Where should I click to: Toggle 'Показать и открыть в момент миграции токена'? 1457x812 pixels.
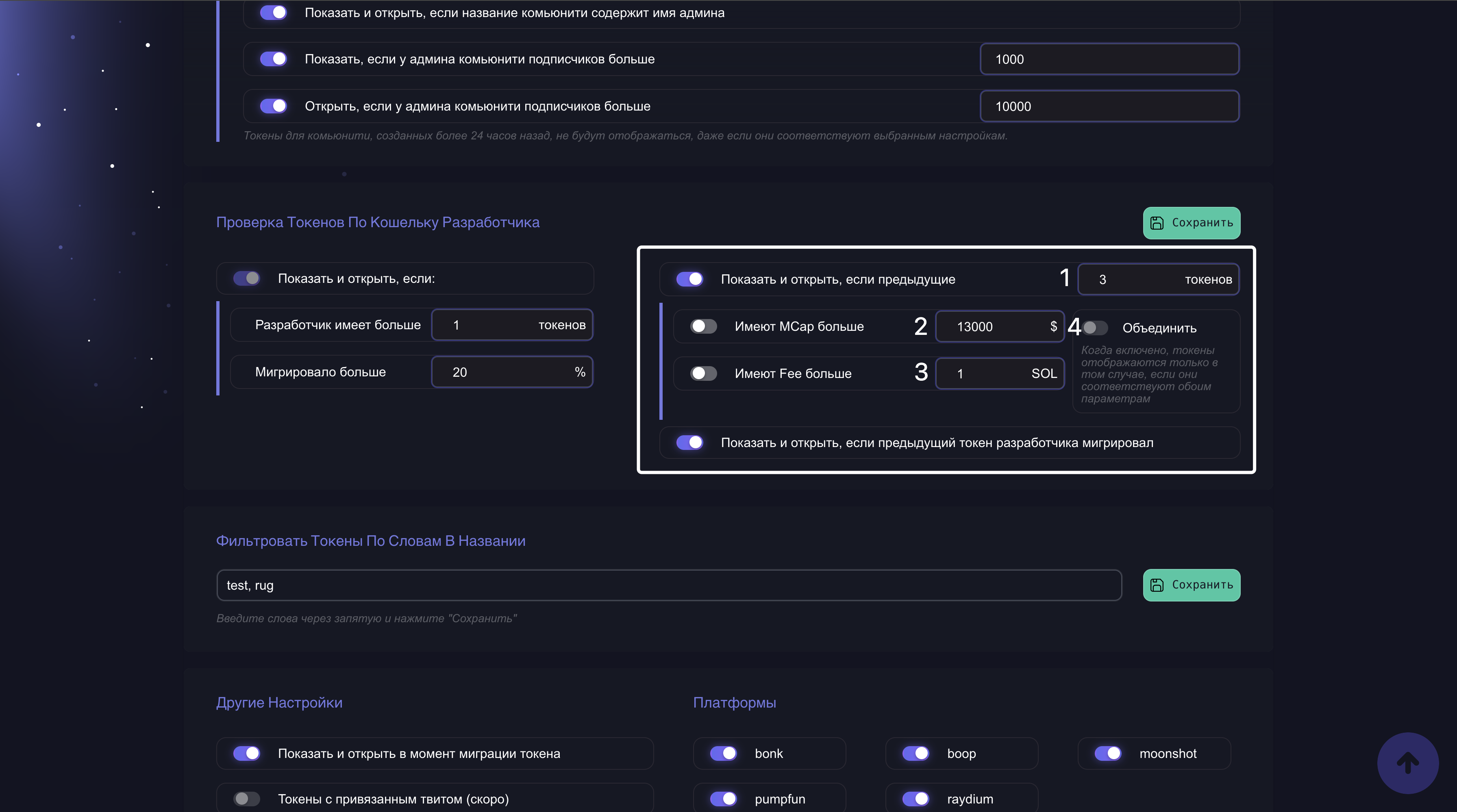(247, 753)
